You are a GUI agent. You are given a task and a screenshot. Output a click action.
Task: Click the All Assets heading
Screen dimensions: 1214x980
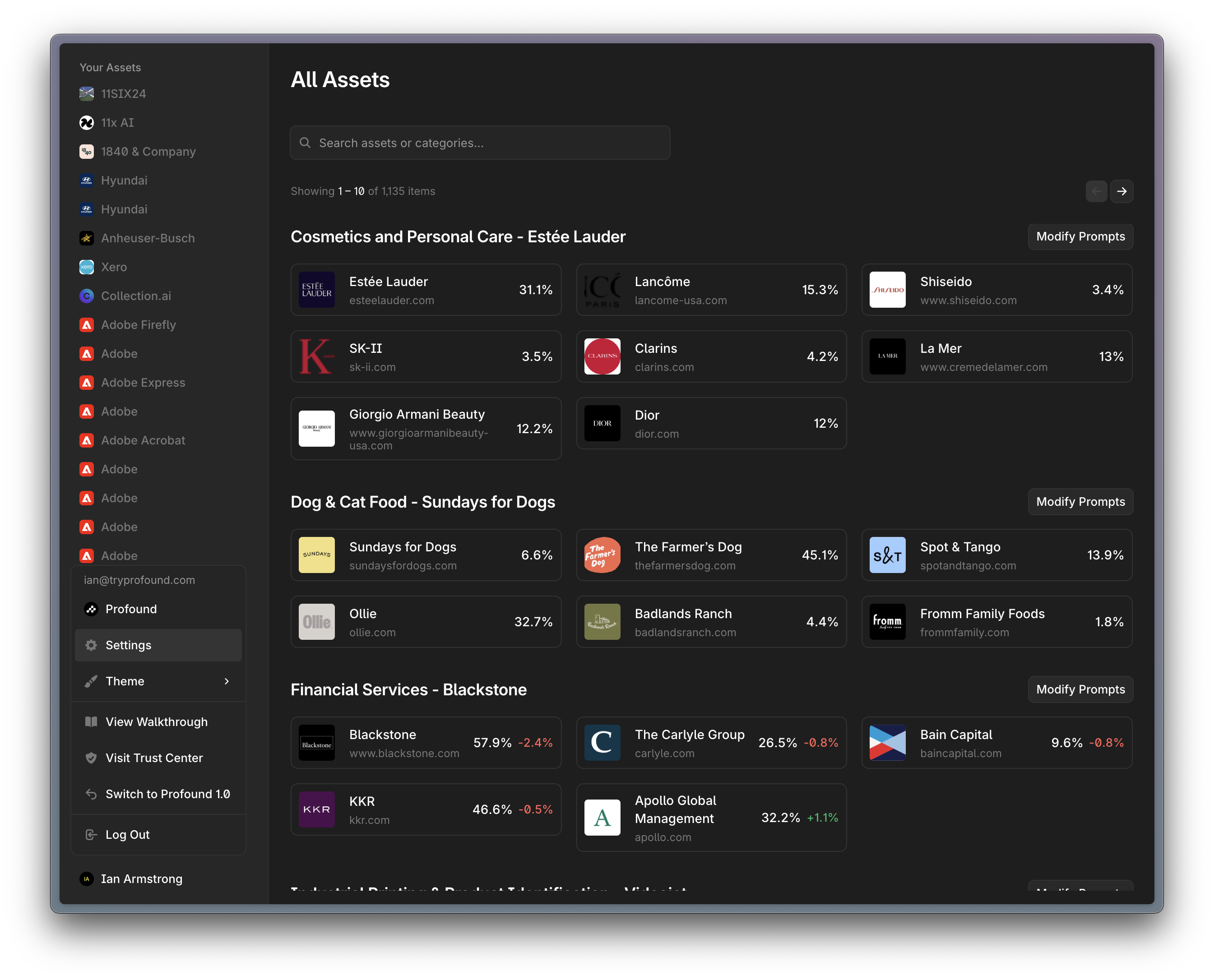tap(340, 79)
